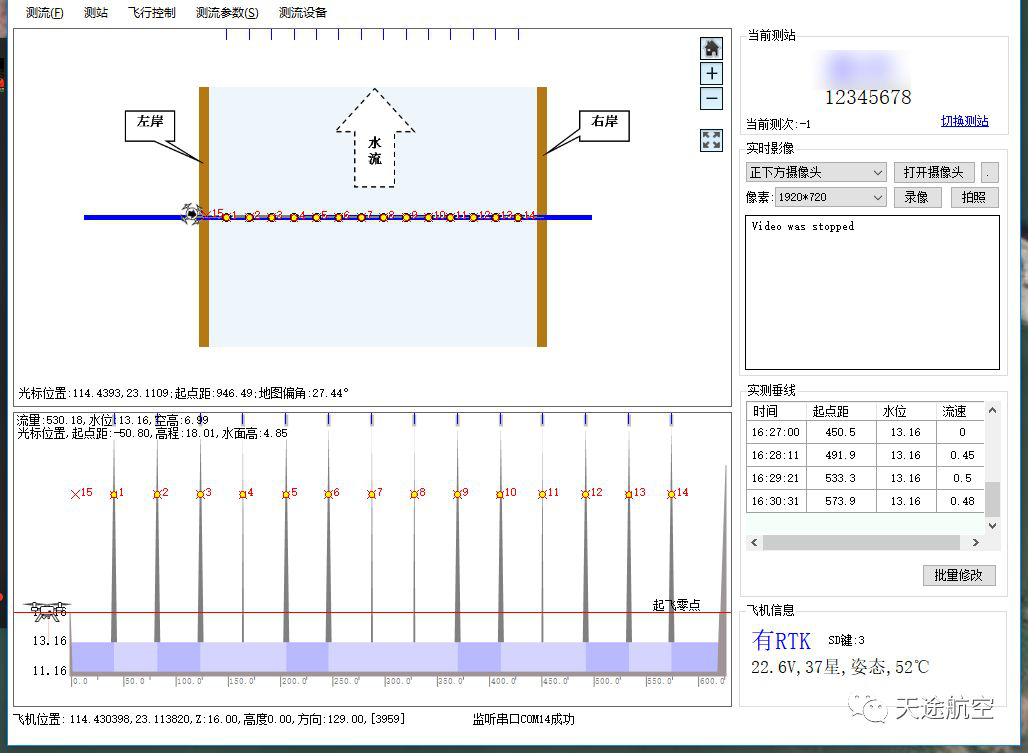1028x753 pixels.
Task: Toggle fullscreen map with expand arrows icon
Action: pos(711,140)
